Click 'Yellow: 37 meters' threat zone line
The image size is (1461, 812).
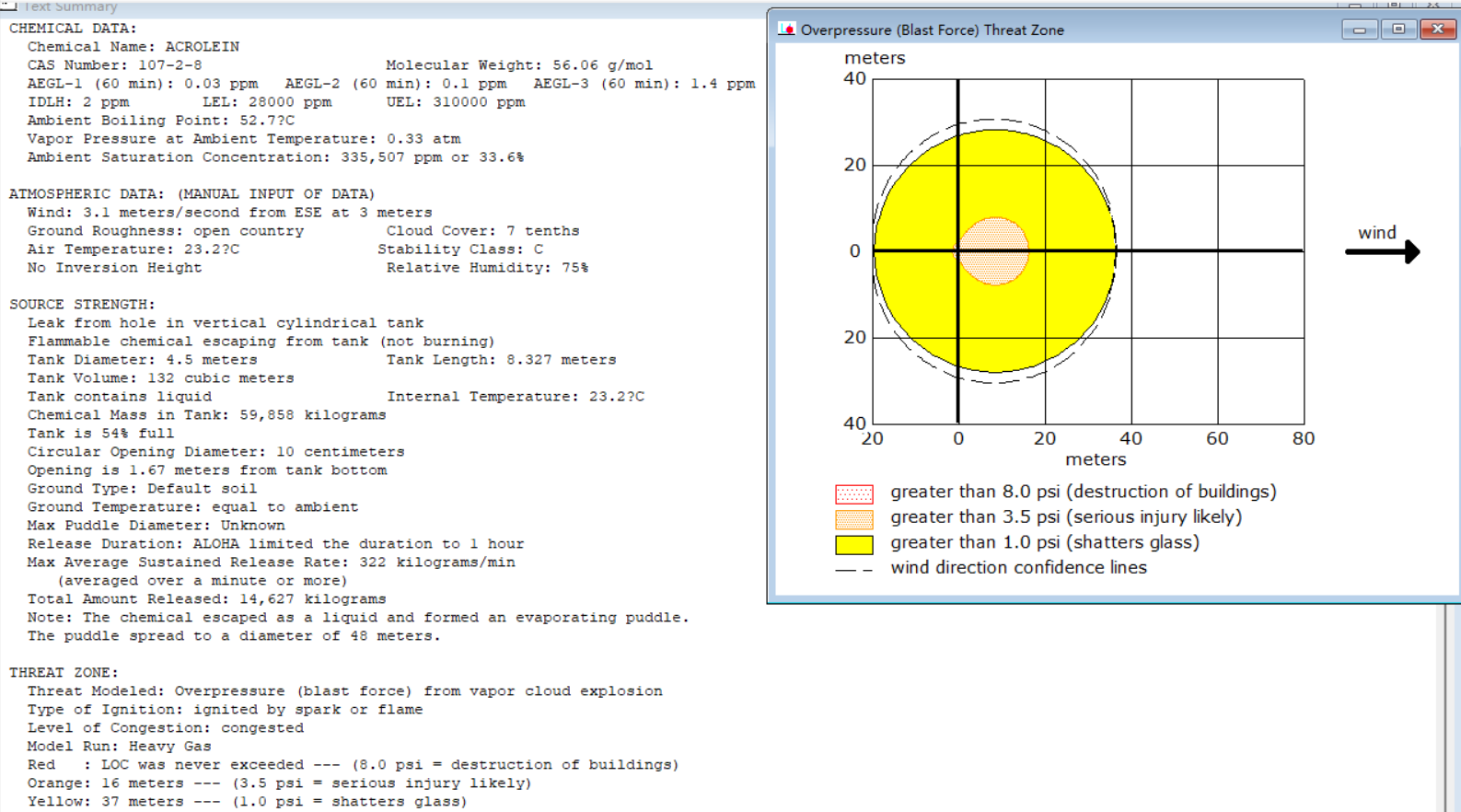point(247,801)
